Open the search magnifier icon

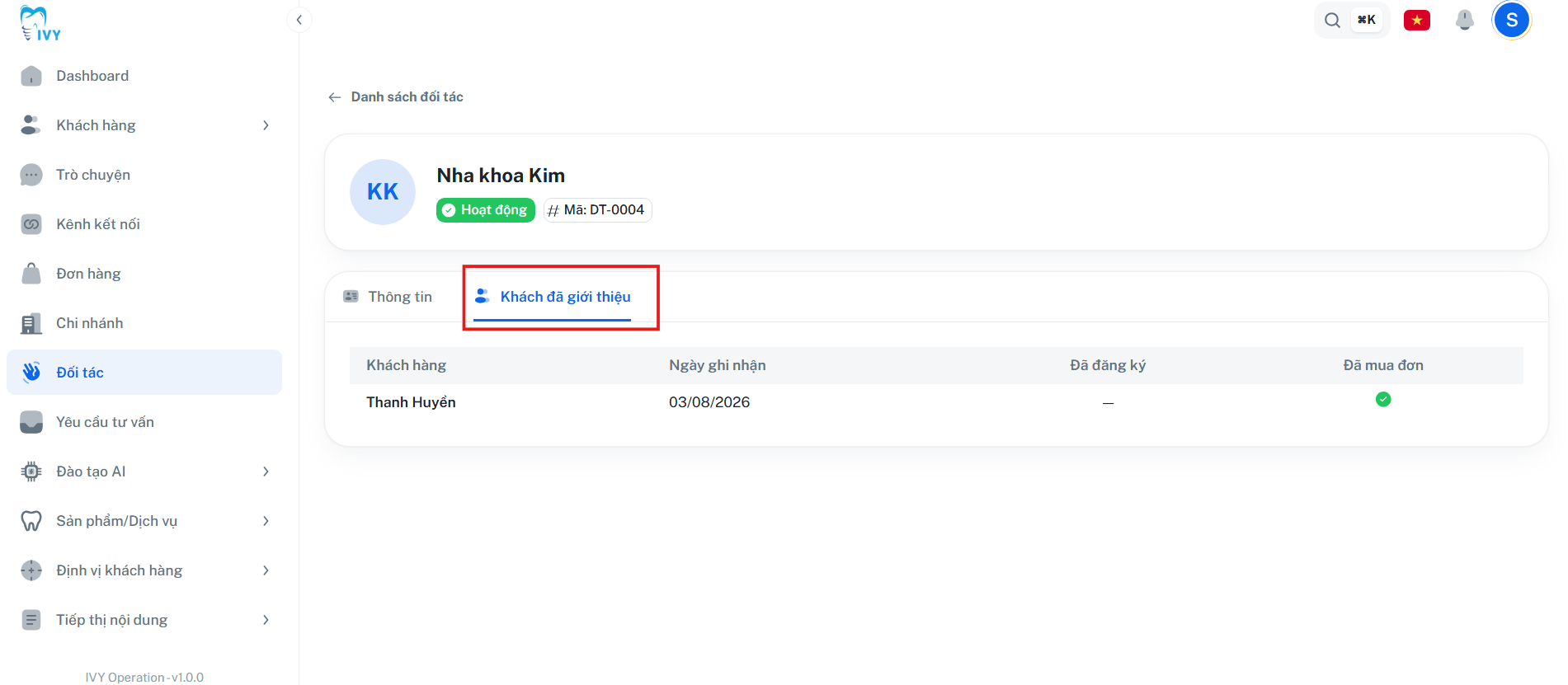(1332, 20)
